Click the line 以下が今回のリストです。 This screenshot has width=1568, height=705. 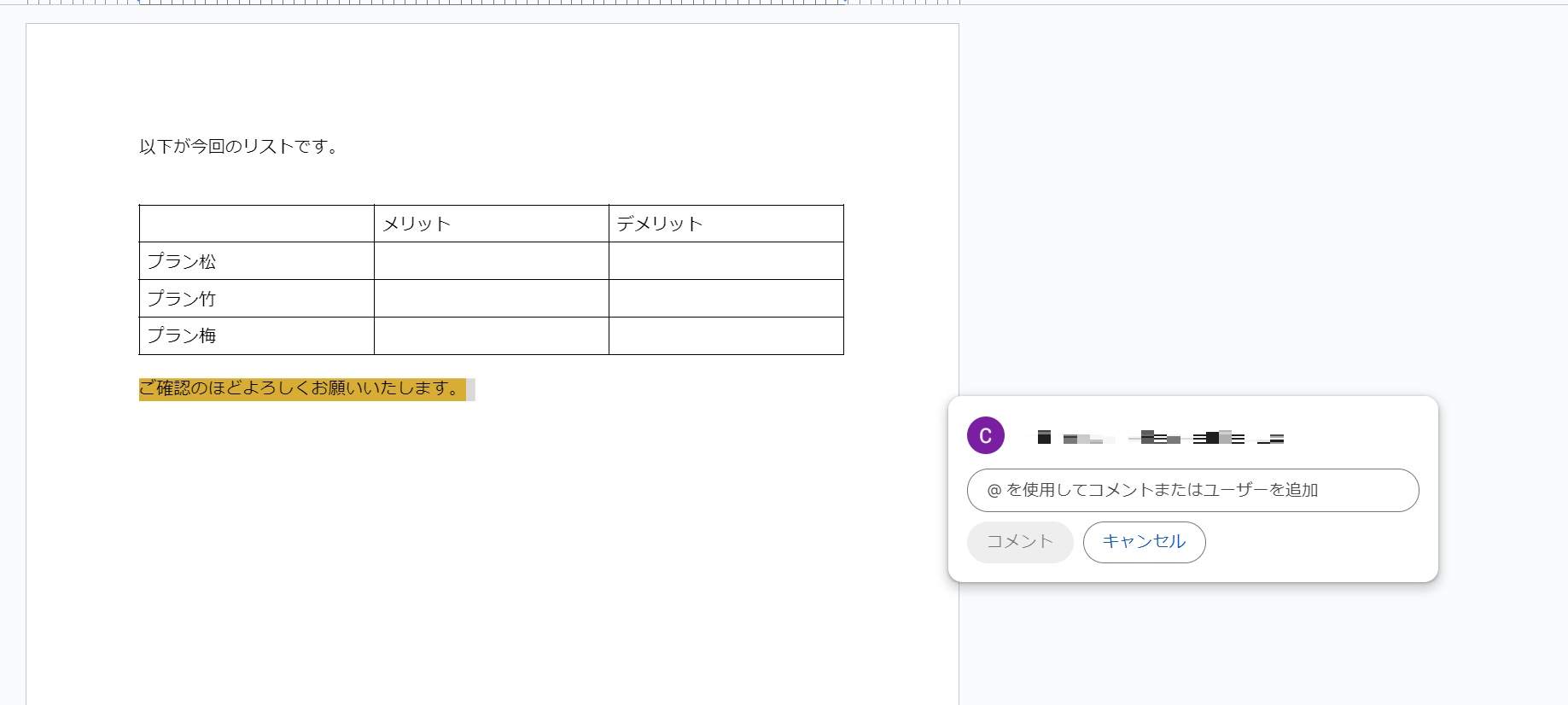[239, 147]
